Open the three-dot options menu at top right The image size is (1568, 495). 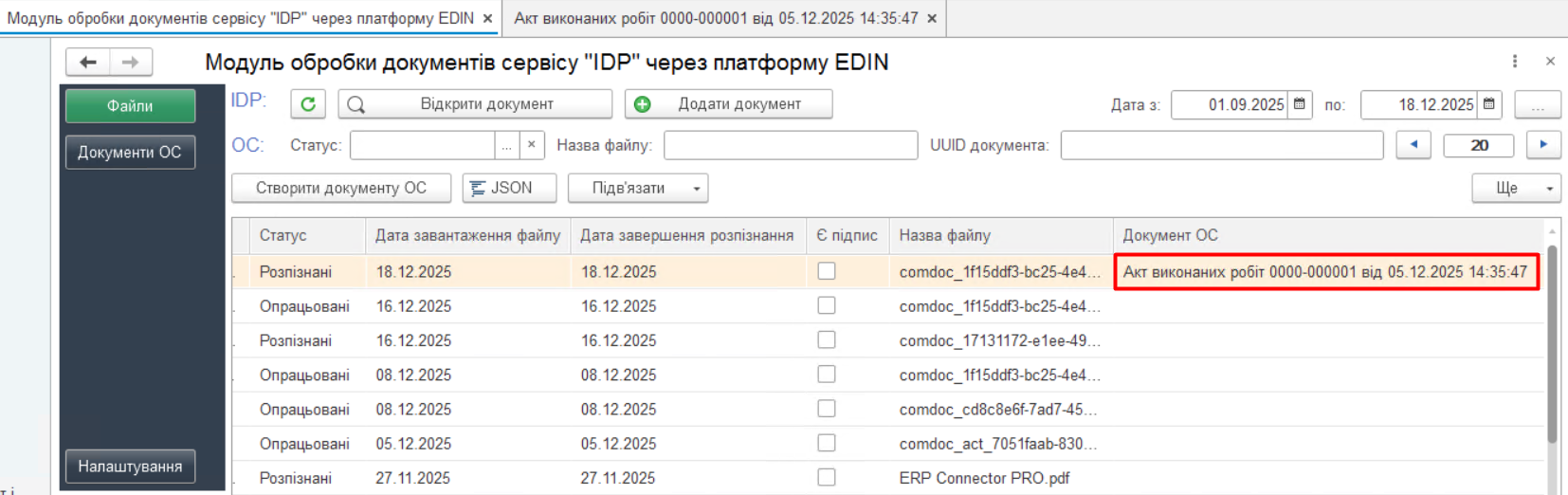click(1515, 62)
